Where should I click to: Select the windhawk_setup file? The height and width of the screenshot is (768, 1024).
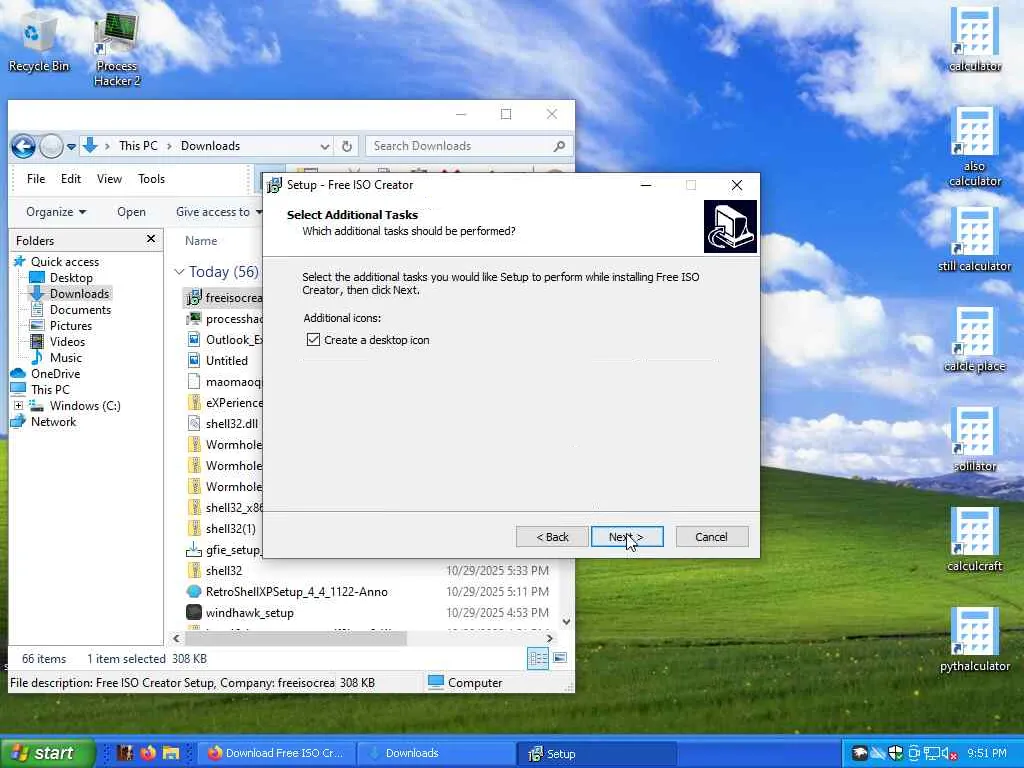(249, 613)
